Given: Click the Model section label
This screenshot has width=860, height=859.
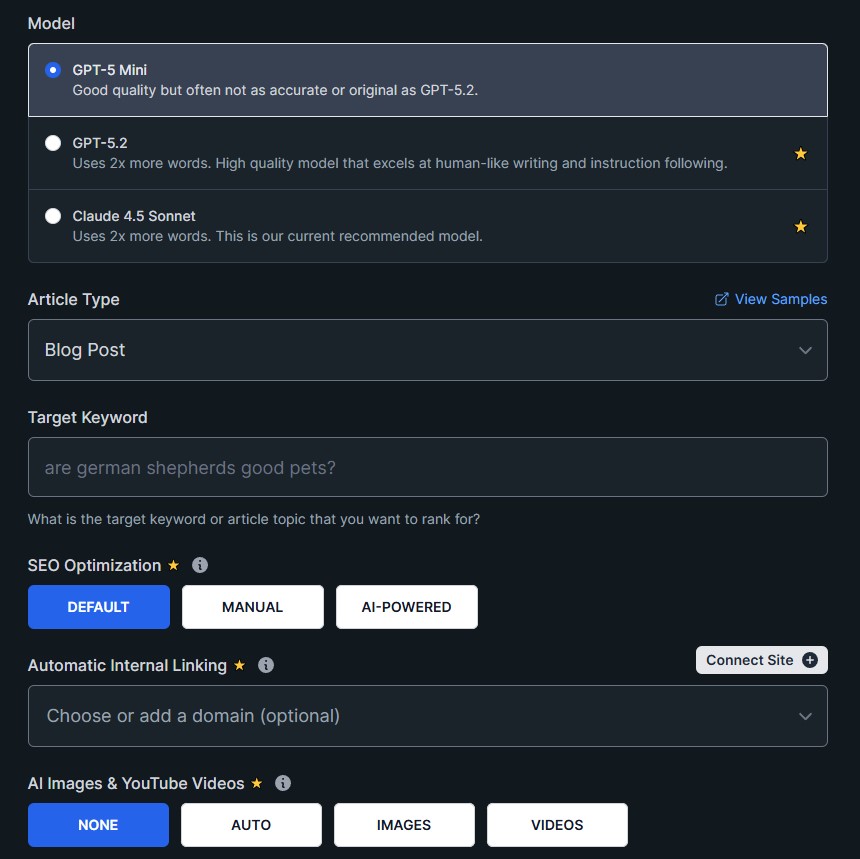Looking at the screenshot, I should click(51, 24).
